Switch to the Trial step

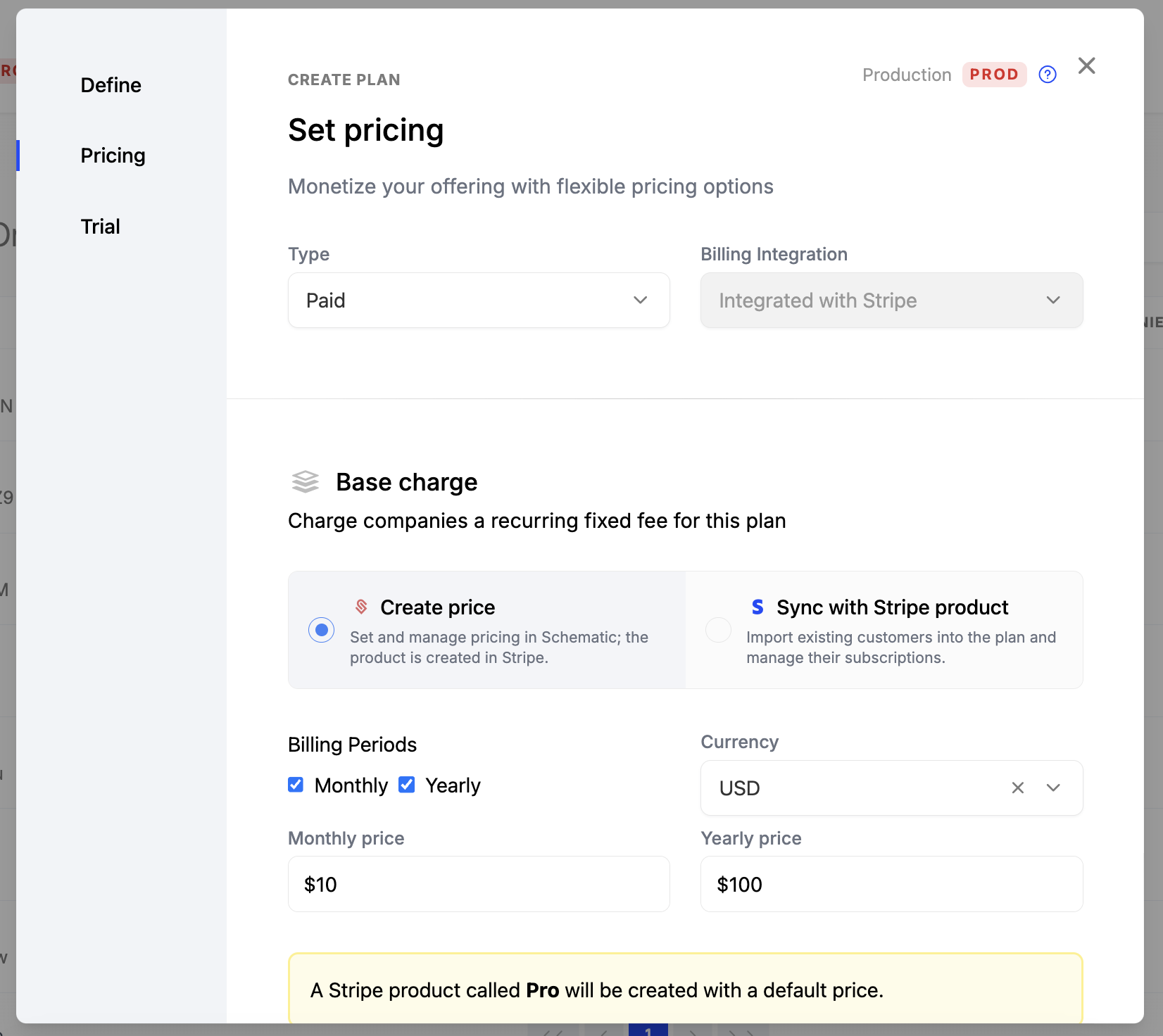[101, 227]
